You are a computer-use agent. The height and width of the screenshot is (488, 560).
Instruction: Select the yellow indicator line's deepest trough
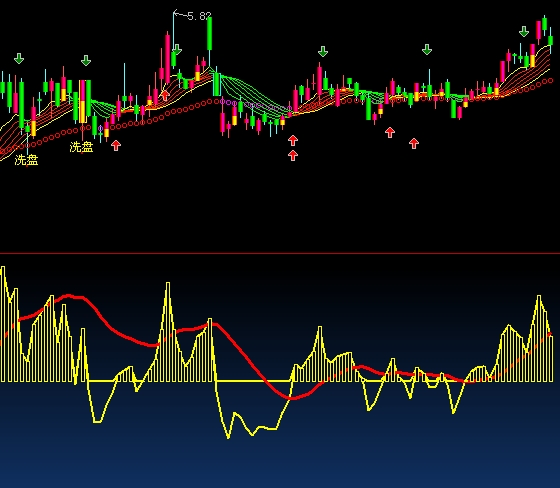[229, 437]
